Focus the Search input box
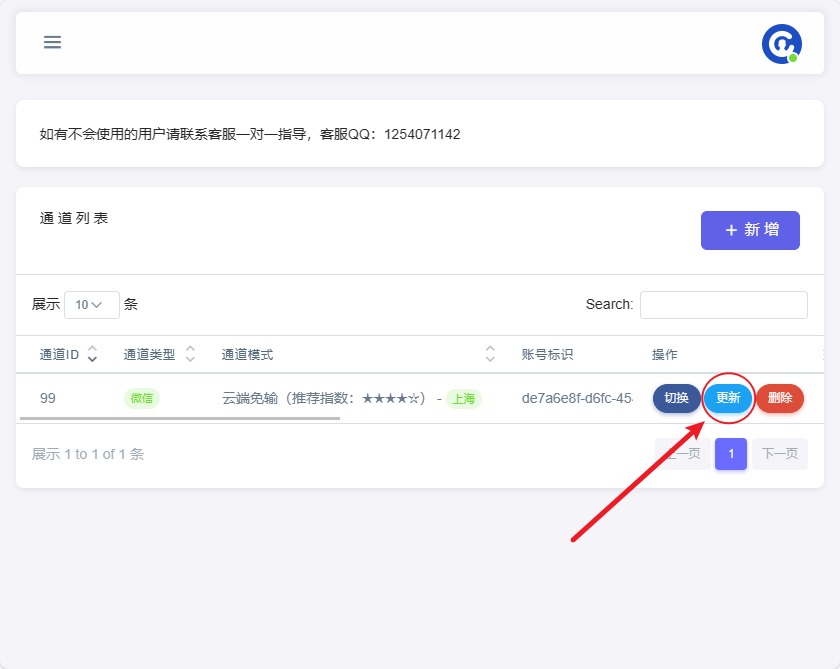Viewport: 840px width, 669px height. (x=723, y=305)
